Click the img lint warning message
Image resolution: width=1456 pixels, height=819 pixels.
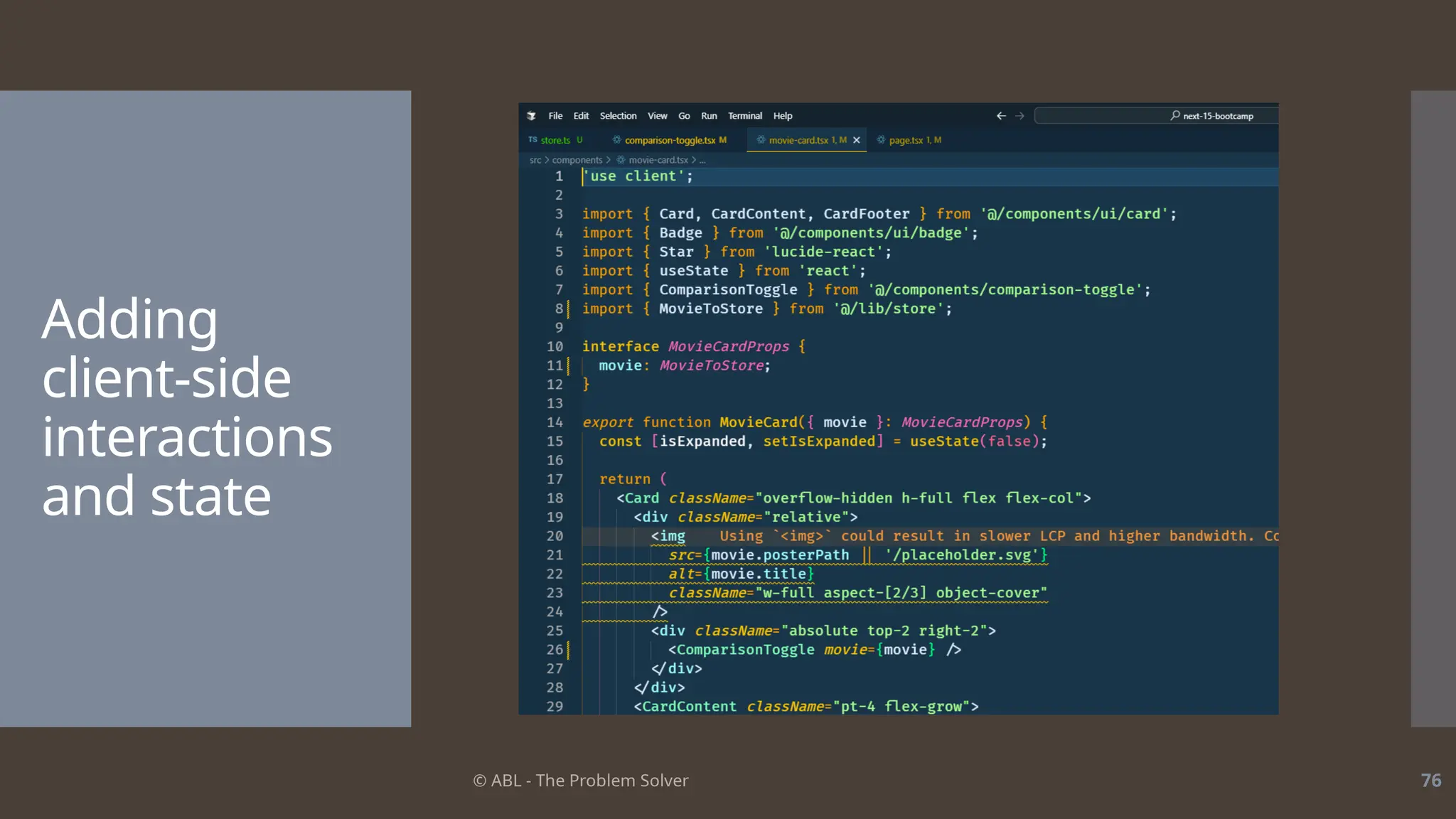pos(999,536)
